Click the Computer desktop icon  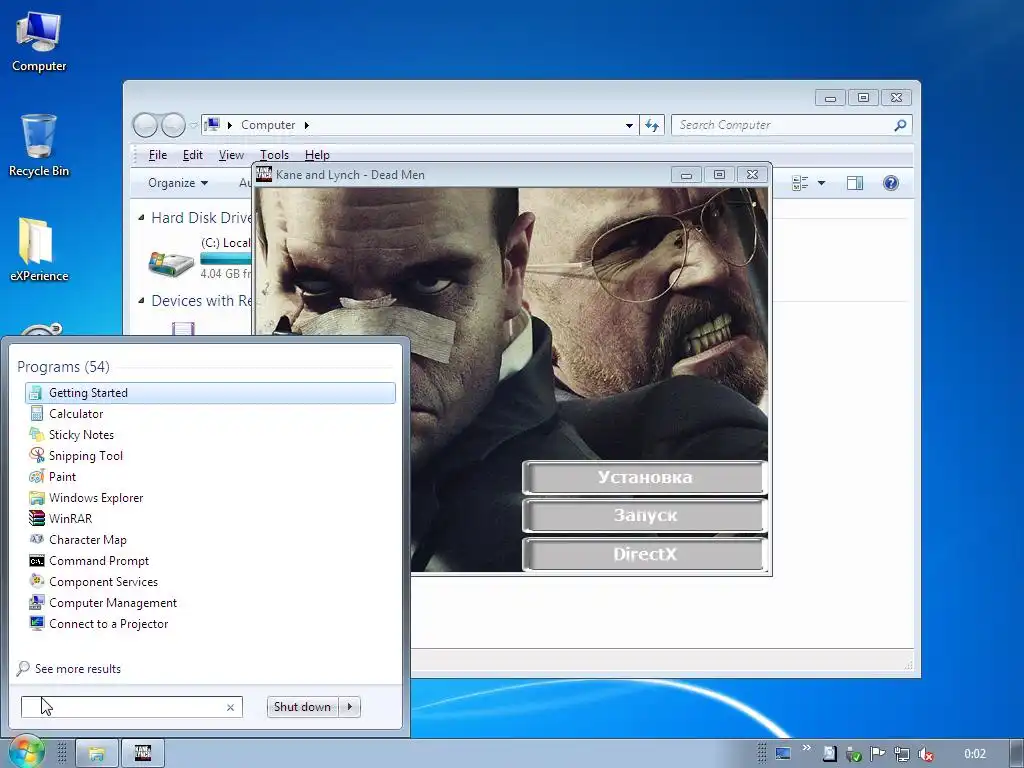[39, 42]
